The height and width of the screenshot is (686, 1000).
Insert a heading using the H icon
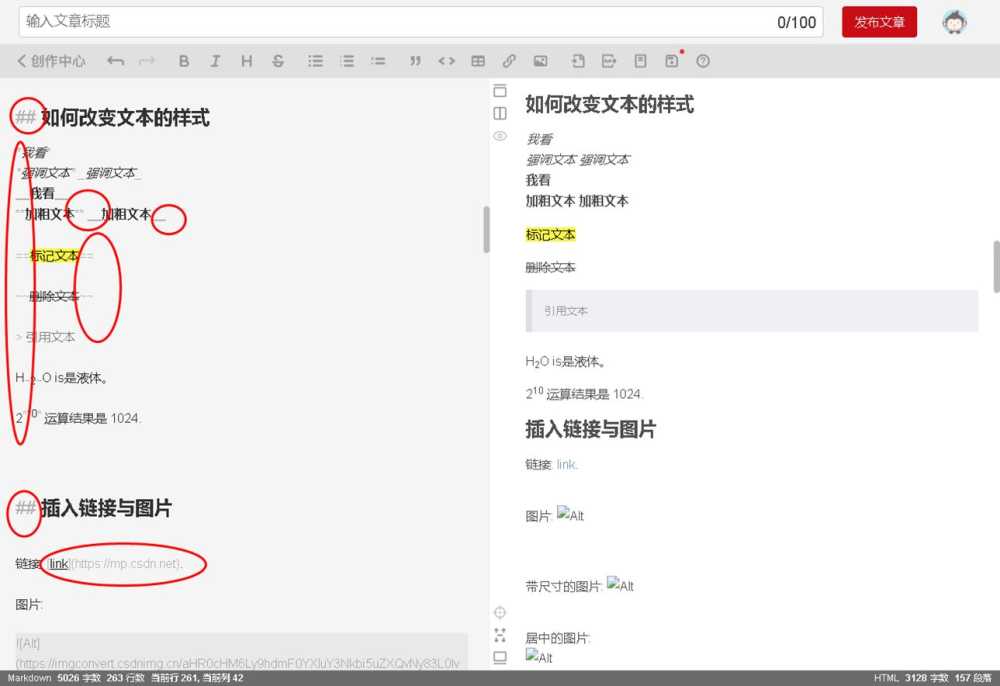tap(247, 61)
